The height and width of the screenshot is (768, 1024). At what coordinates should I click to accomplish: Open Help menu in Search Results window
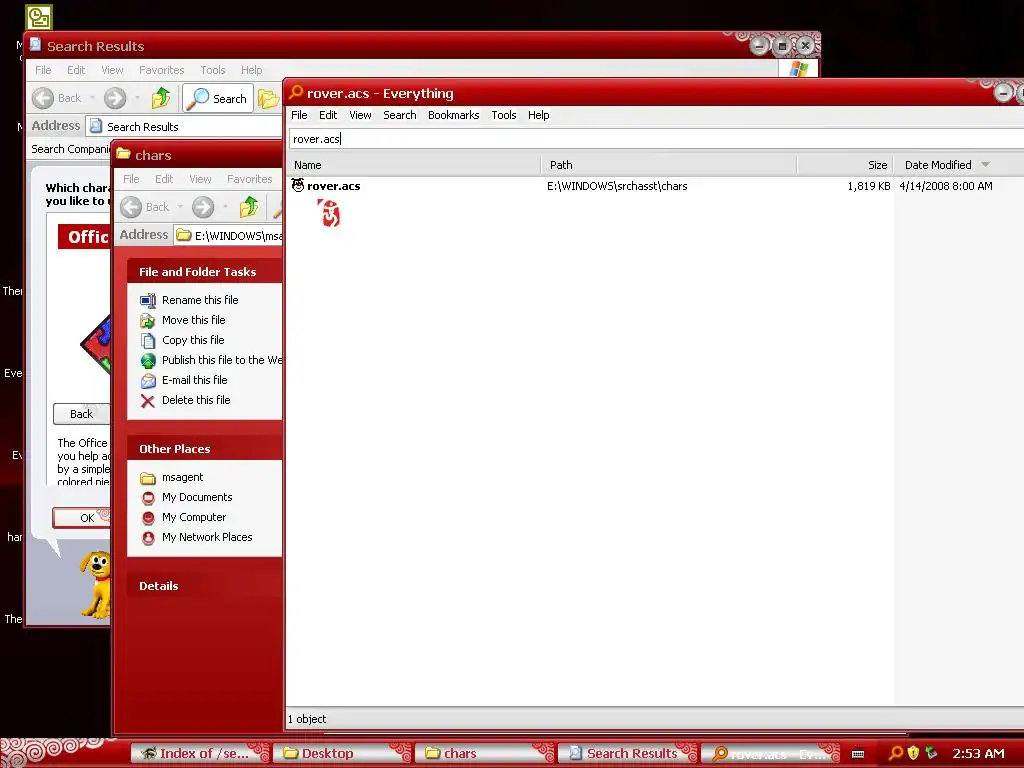tap(251, 70)
